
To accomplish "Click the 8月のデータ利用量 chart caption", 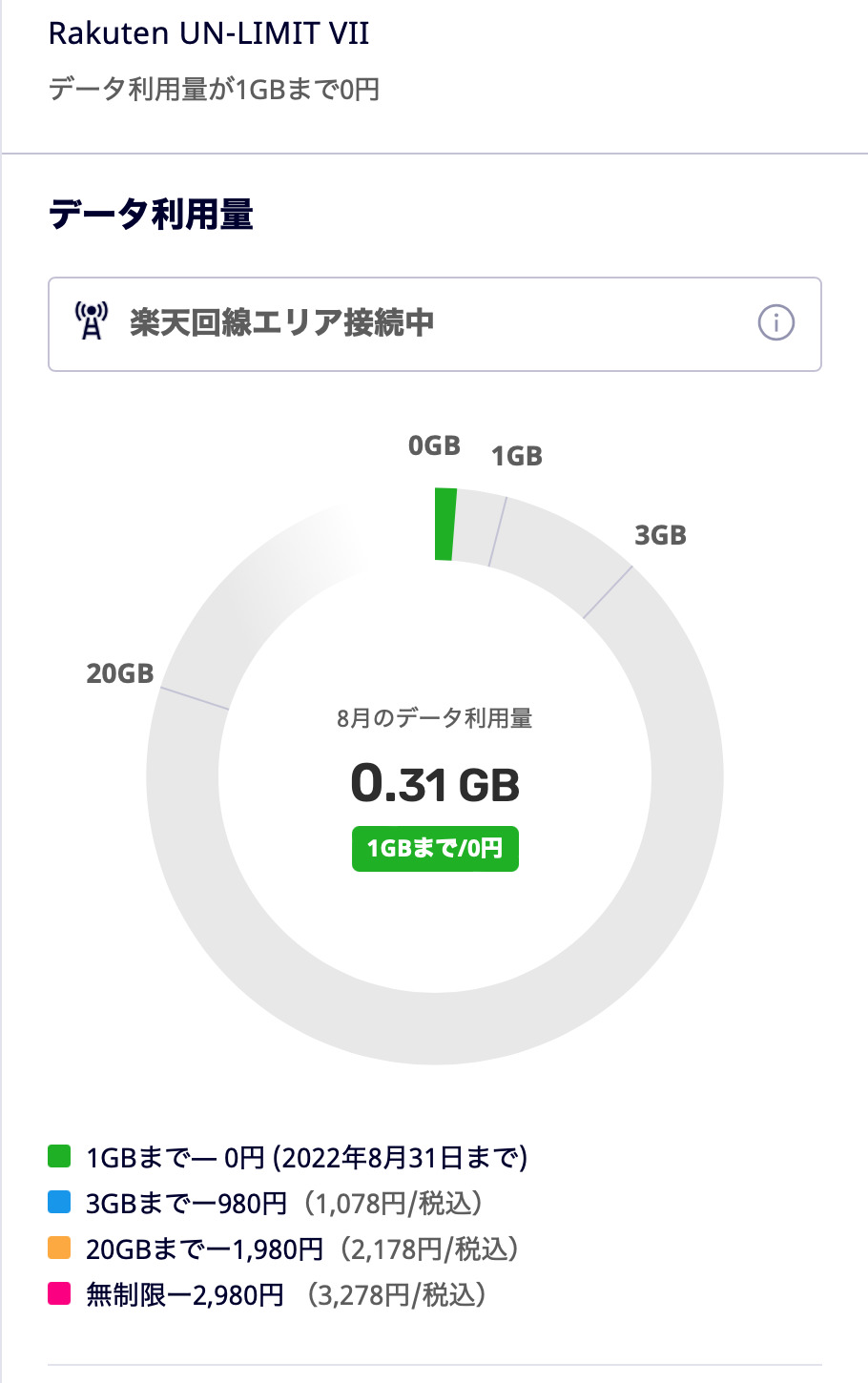I will coord(435,718).
